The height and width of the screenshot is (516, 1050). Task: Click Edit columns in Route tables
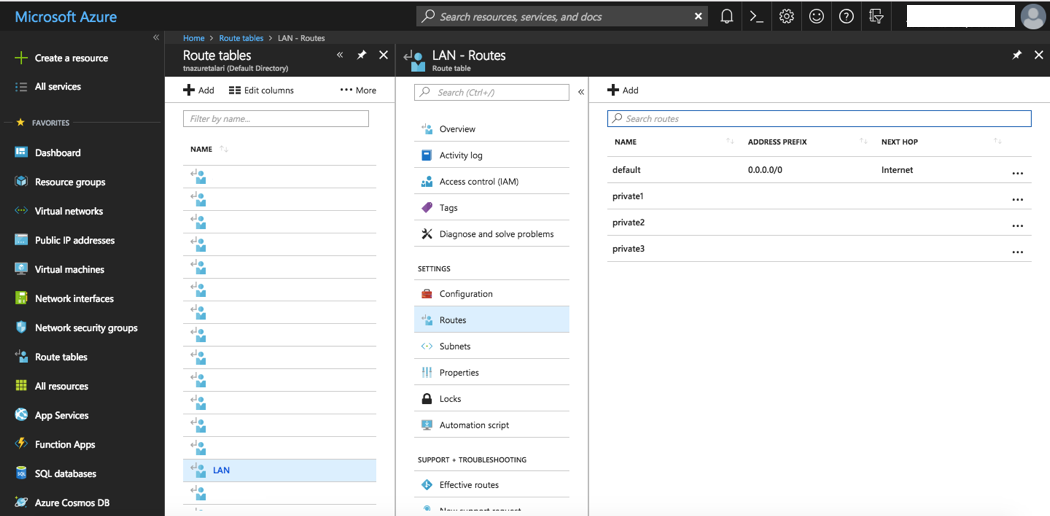pos(261,90)
